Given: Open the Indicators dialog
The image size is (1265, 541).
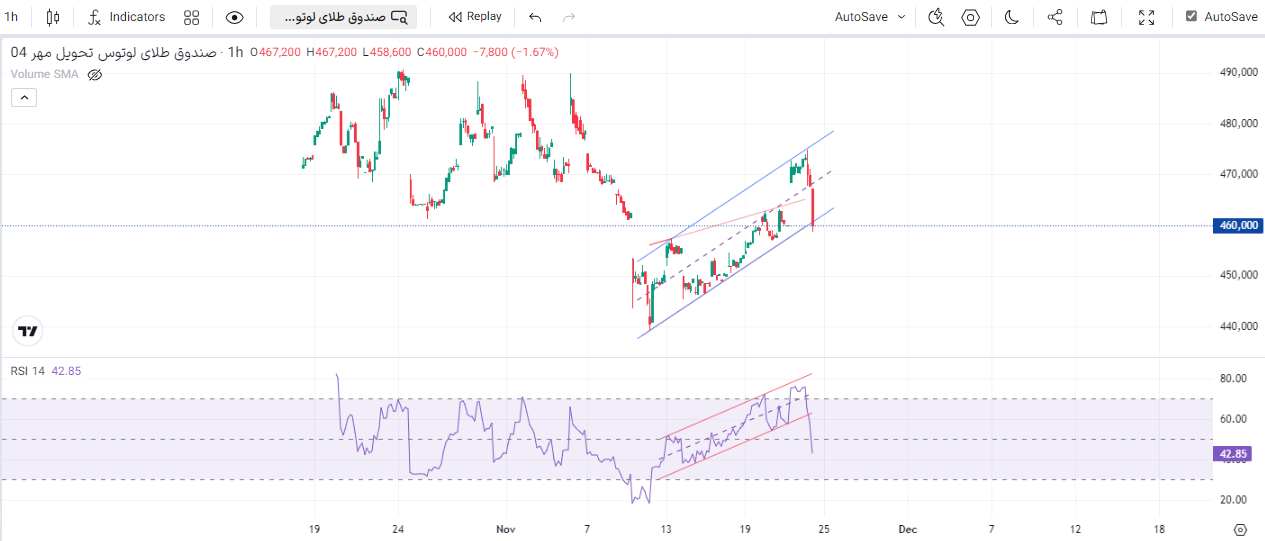Looking at the screenshot, I should [126, 17].
